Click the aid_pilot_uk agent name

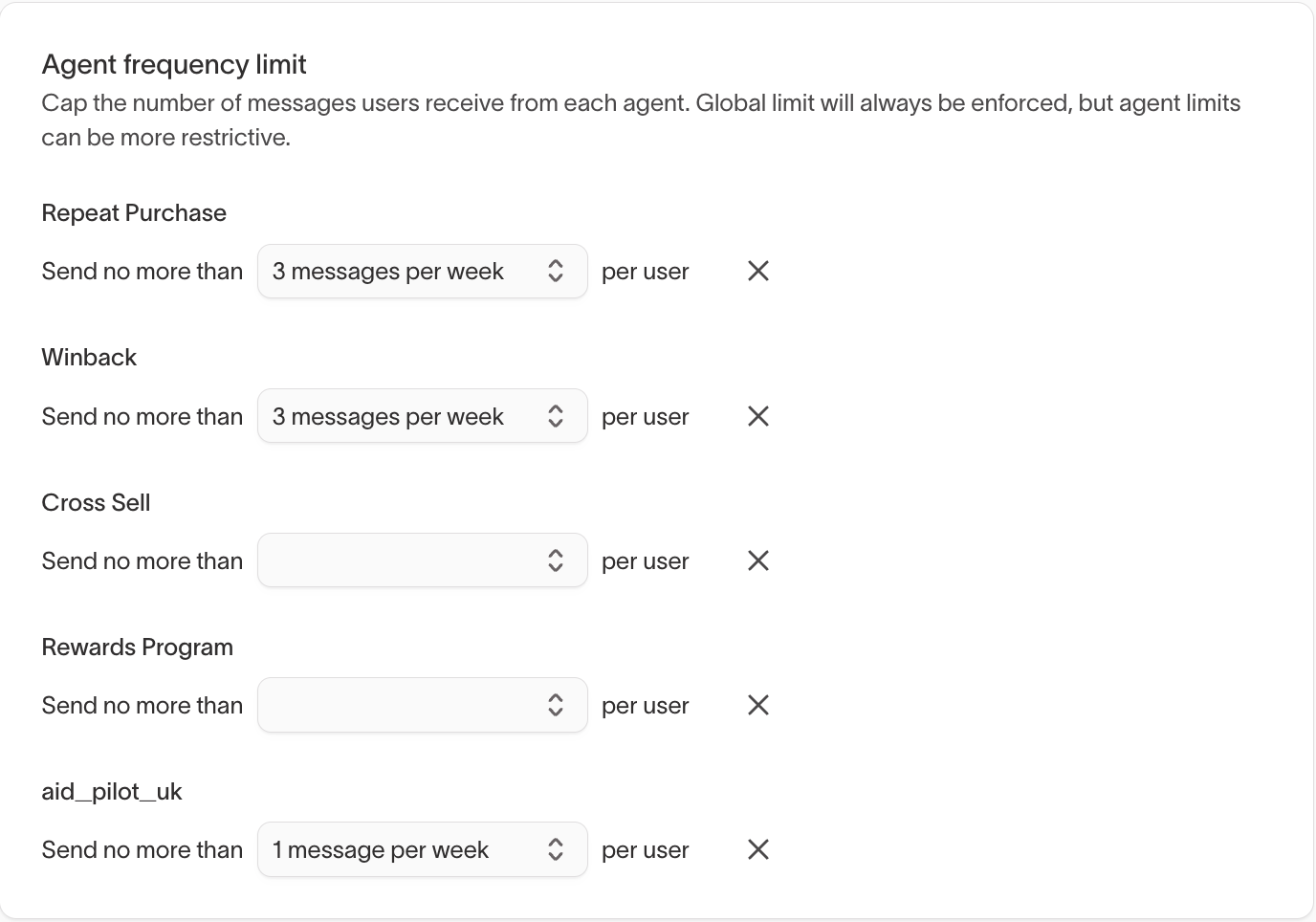[x=111, y=791]
